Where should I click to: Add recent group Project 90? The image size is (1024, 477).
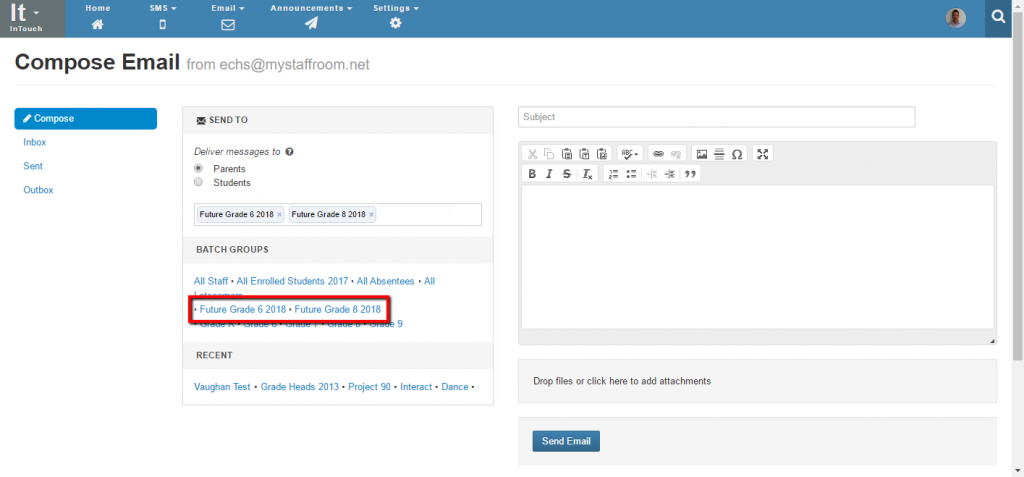point(369,387)
